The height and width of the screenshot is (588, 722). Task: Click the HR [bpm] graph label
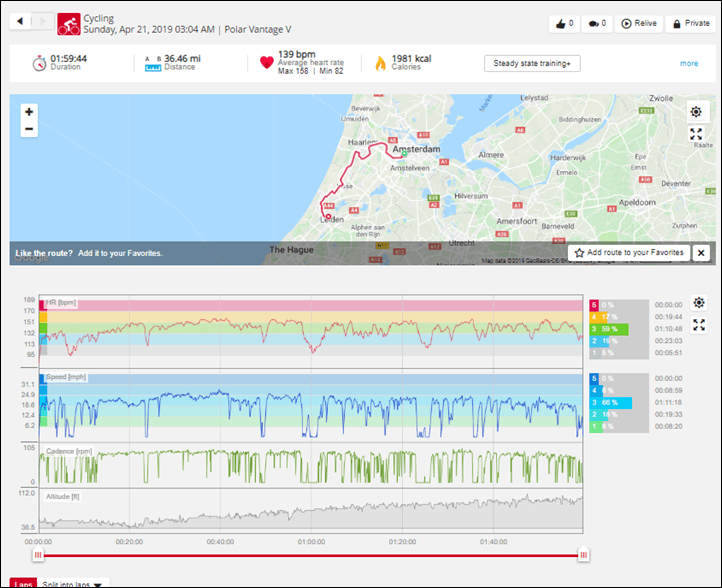pyautogui.click(x=60, y=303)
